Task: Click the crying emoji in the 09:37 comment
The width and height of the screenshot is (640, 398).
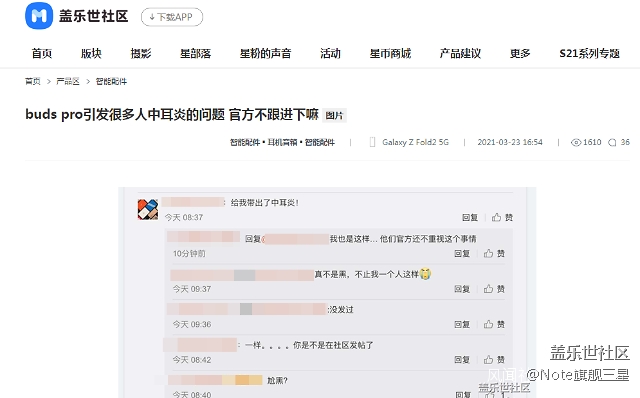Action: point(425,273)
